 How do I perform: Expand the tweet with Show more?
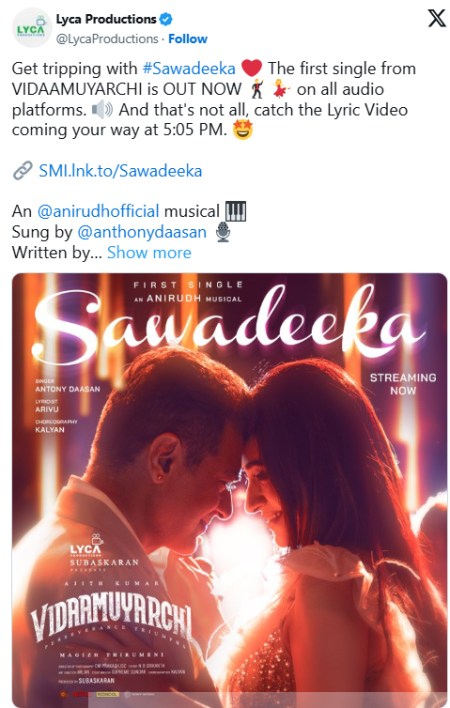pyautogui.click(x=149, y=253)
